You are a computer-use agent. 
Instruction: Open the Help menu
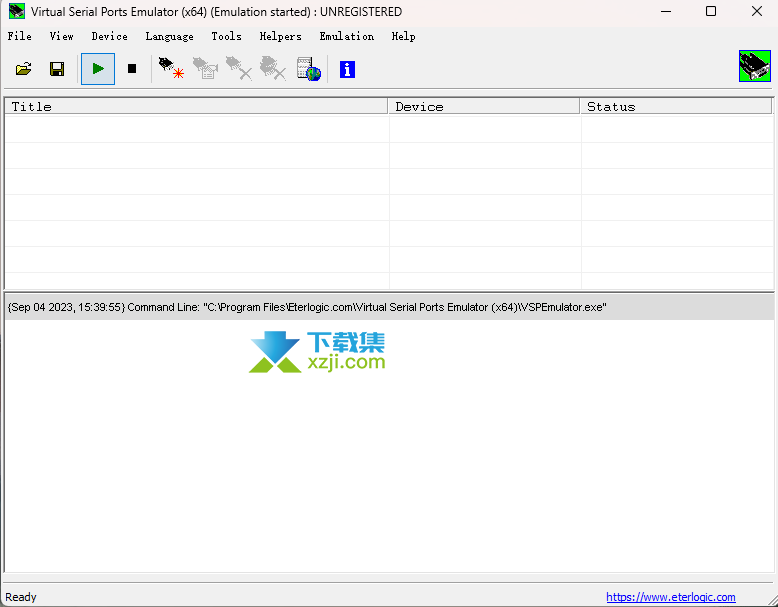[x=403, y=36]
